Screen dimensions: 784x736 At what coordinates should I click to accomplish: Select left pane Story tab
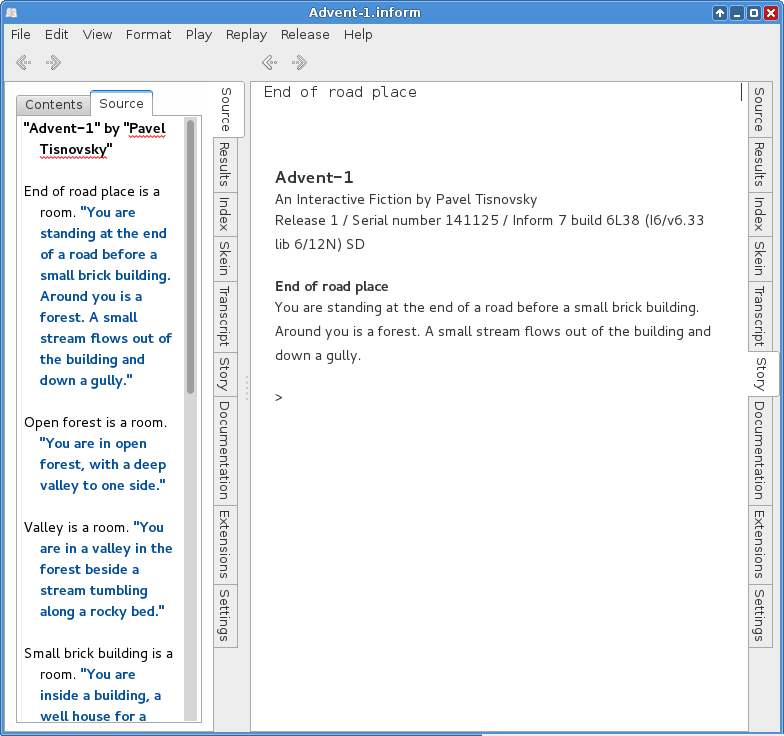tap(224, 374)
